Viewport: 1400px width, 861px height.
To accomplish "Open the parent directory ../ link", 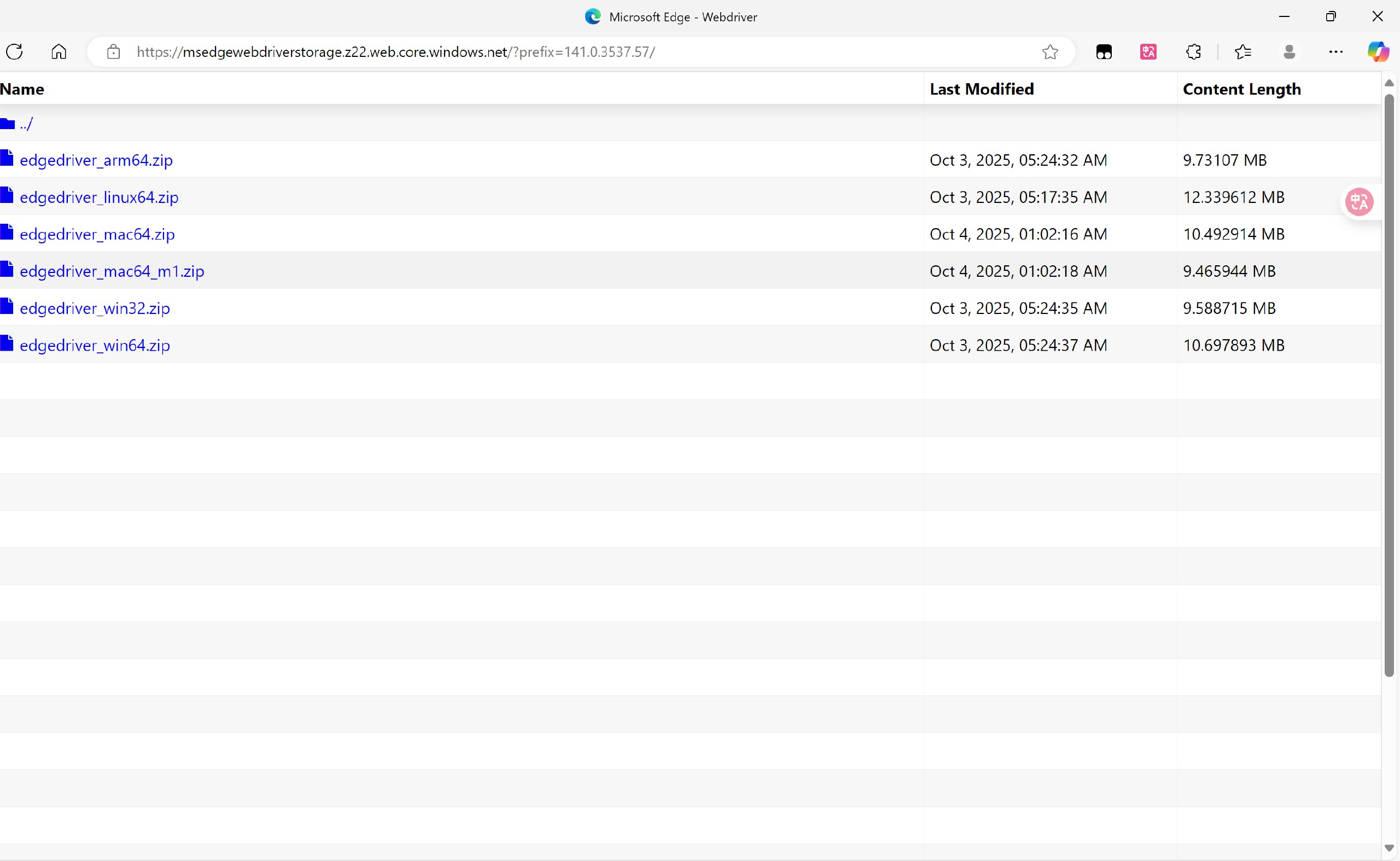I will pyautogui.click(x=26, y=123).
